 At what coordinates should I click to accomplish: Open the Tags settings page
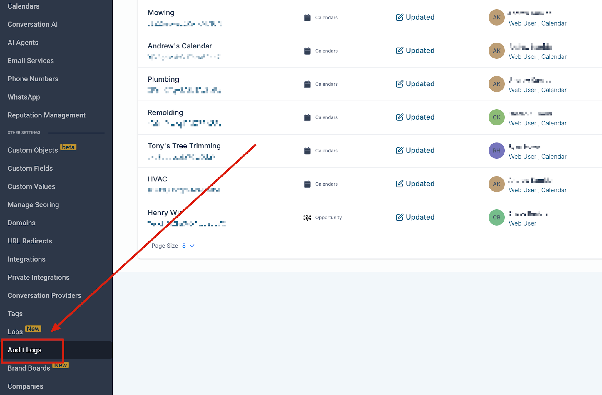pos(15,314)
